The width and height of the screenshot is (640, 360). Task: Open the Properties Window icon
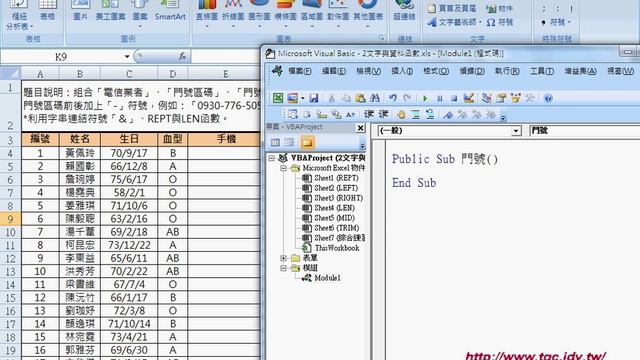[x=501, y=98]
